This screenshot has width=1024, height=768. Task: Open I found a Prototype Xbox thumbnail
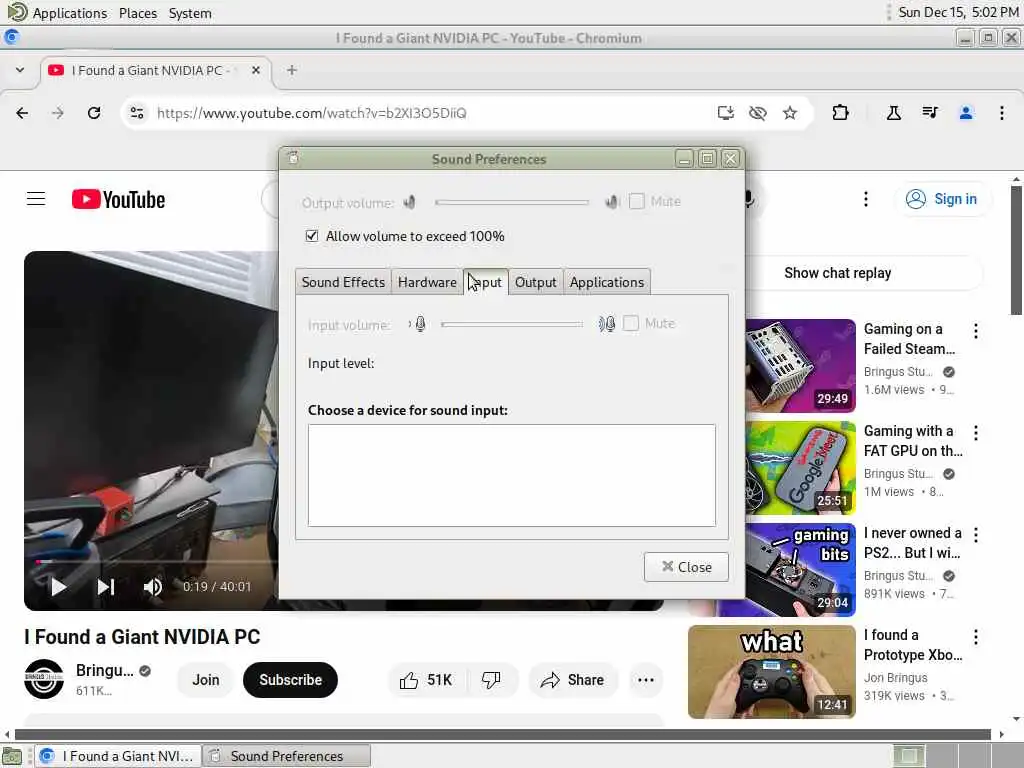[x=772, y=672]
